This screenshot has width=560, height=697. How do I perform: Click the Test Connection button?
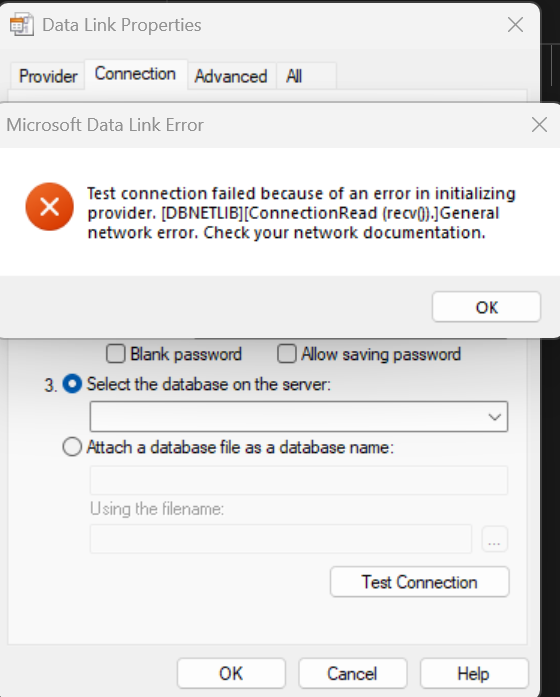coord(420,582)
